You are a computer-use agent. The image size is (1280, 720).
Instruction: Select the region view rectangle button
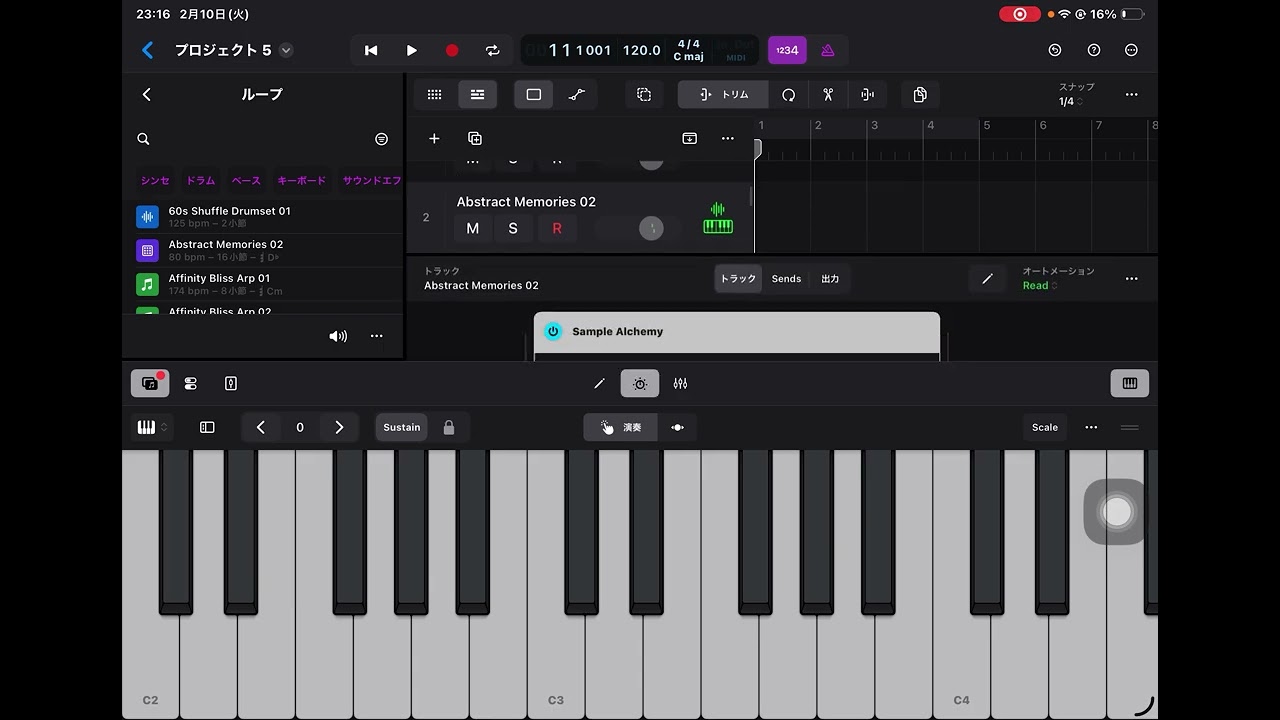click(534, 94)
